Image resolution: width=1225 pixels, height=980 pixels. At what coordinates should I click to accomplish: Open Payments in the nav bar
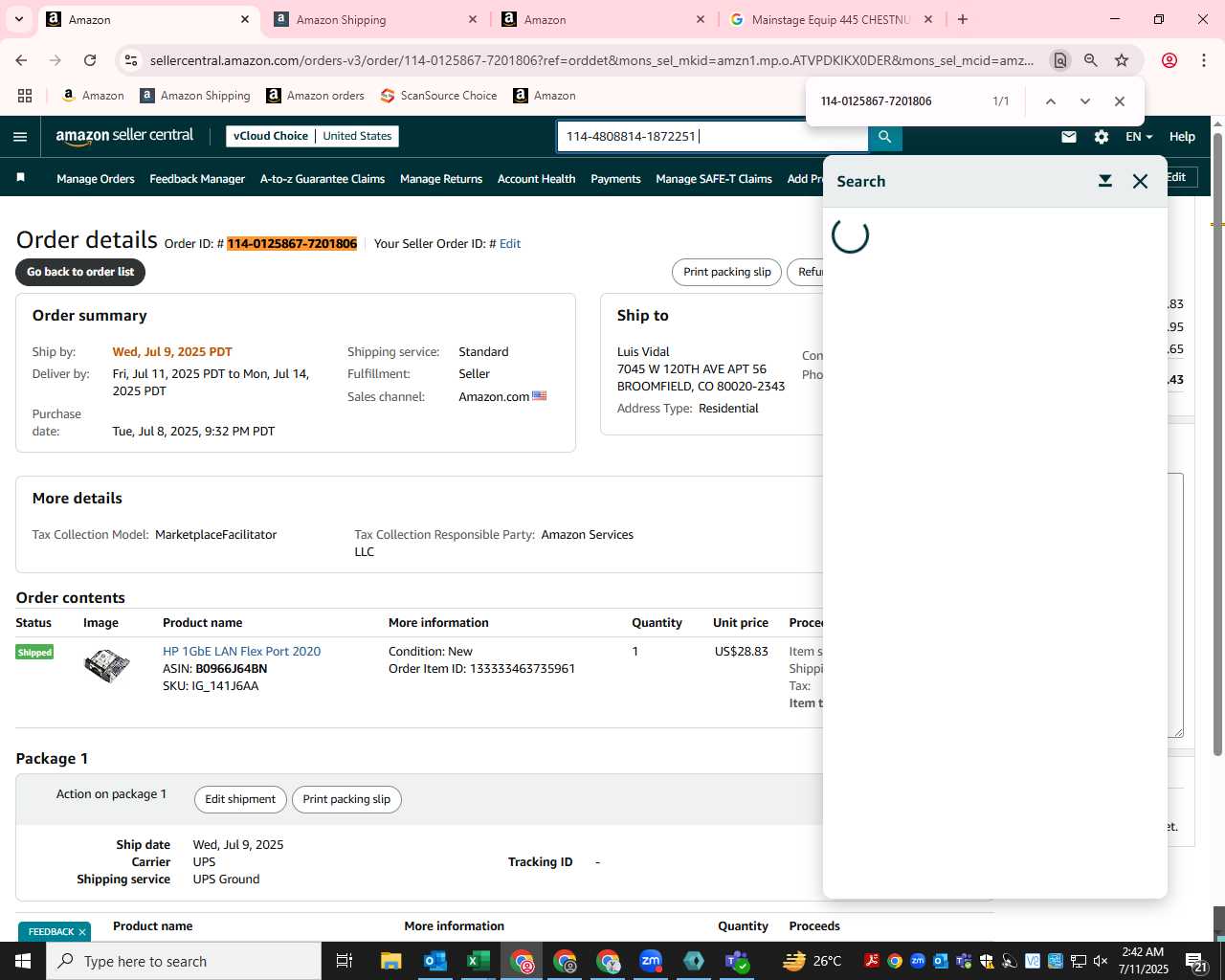[615, 179]
